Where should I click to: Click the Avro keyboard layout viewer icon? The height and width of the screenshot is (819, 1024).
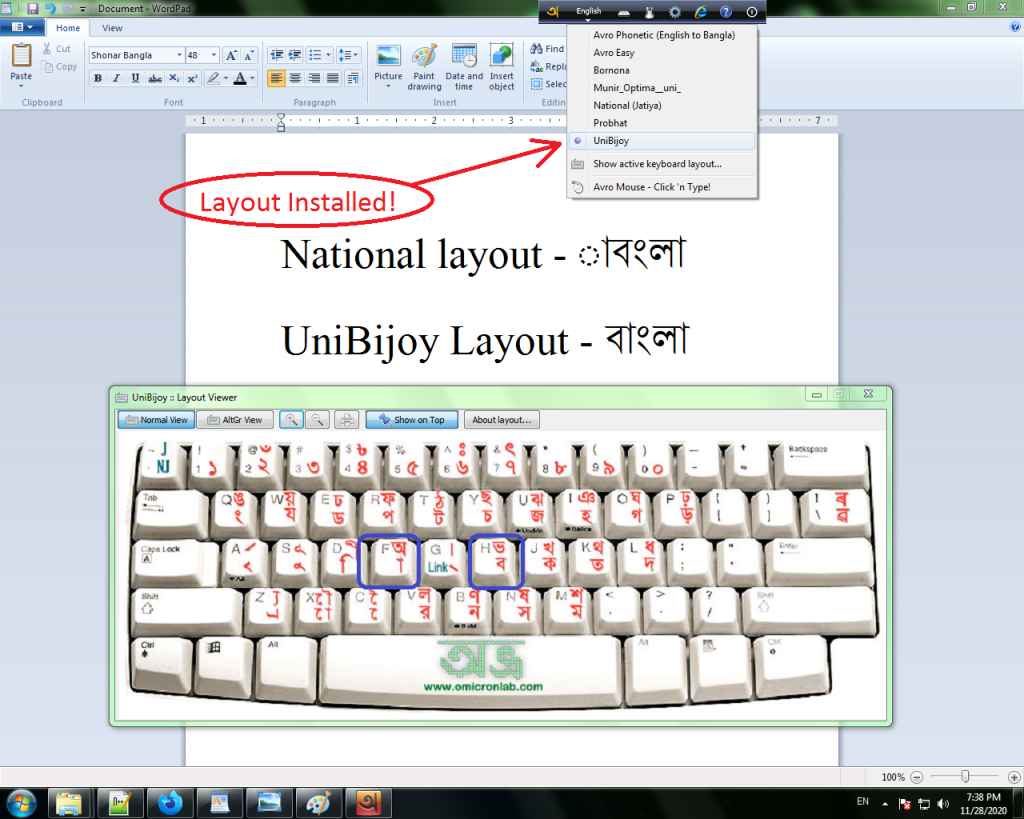pos(624,12)
